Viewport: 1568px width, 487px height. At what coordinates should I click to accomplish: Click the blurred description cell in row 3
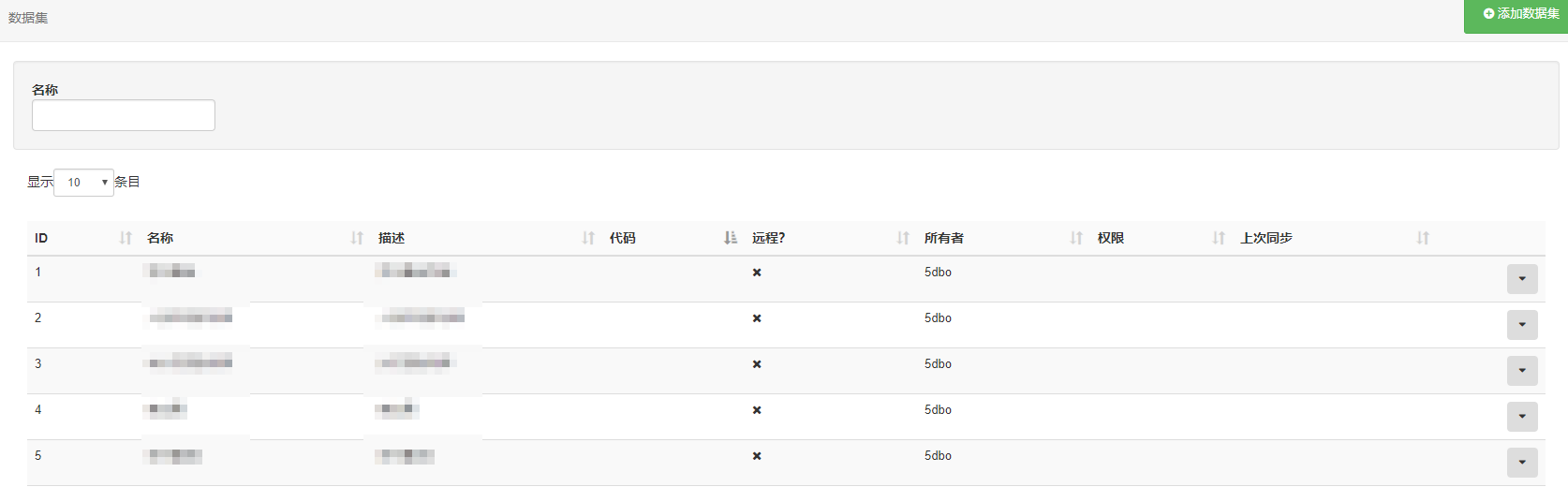[417, 362]
